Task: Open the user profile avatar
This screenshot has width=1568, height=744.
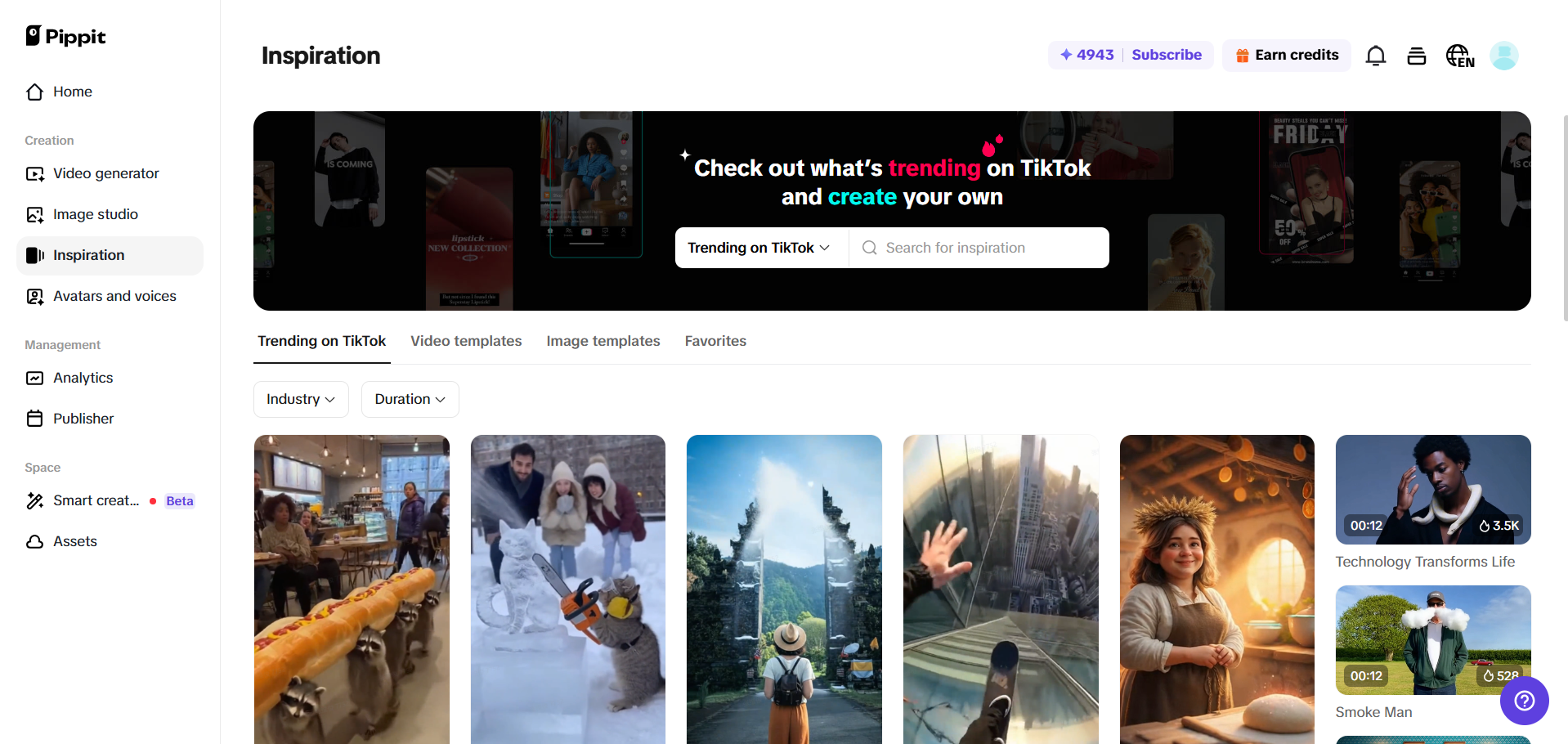Action: click(1504, 56)
